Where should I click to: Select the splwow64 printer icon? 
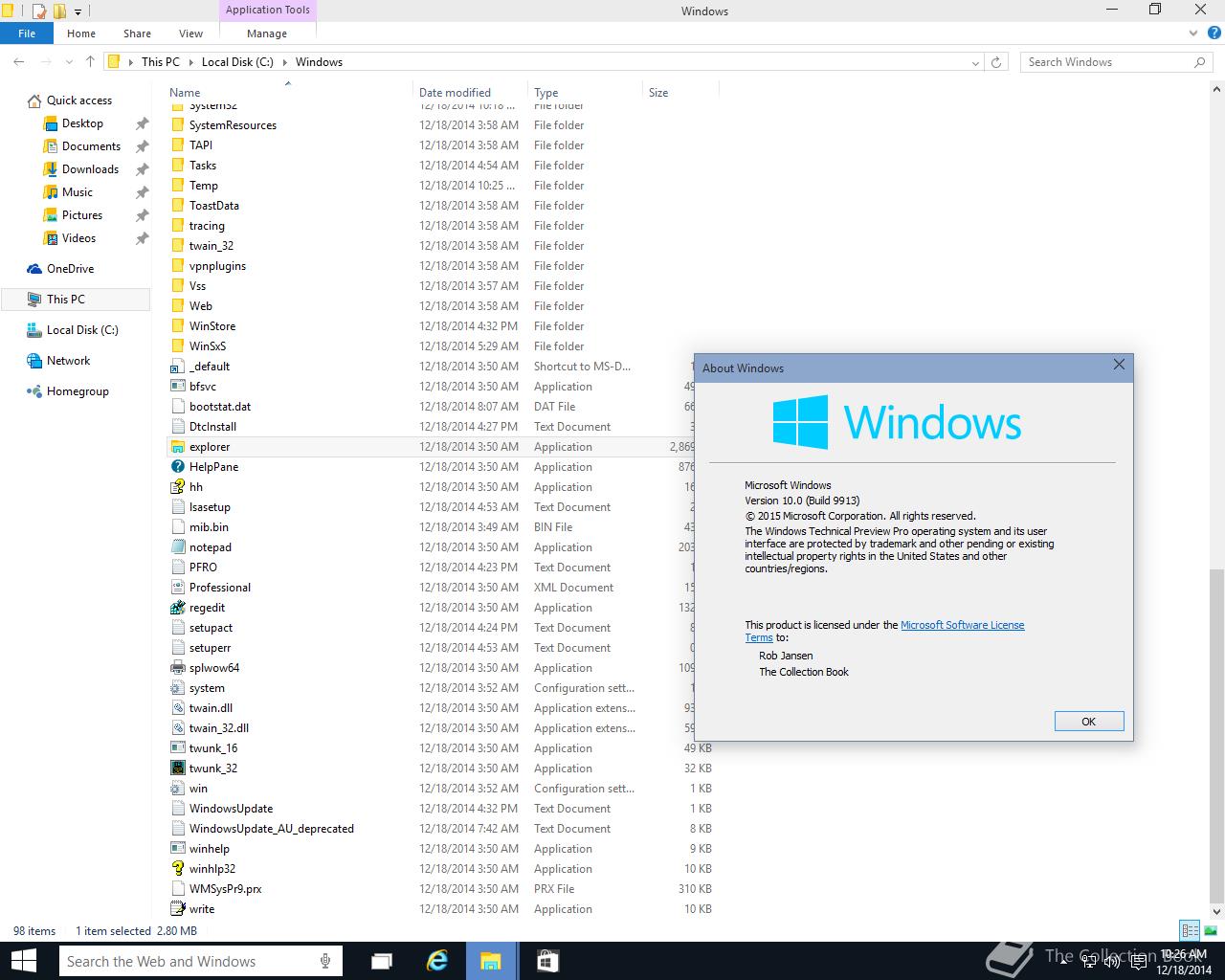pyautogui.click(x=177, y=668)
